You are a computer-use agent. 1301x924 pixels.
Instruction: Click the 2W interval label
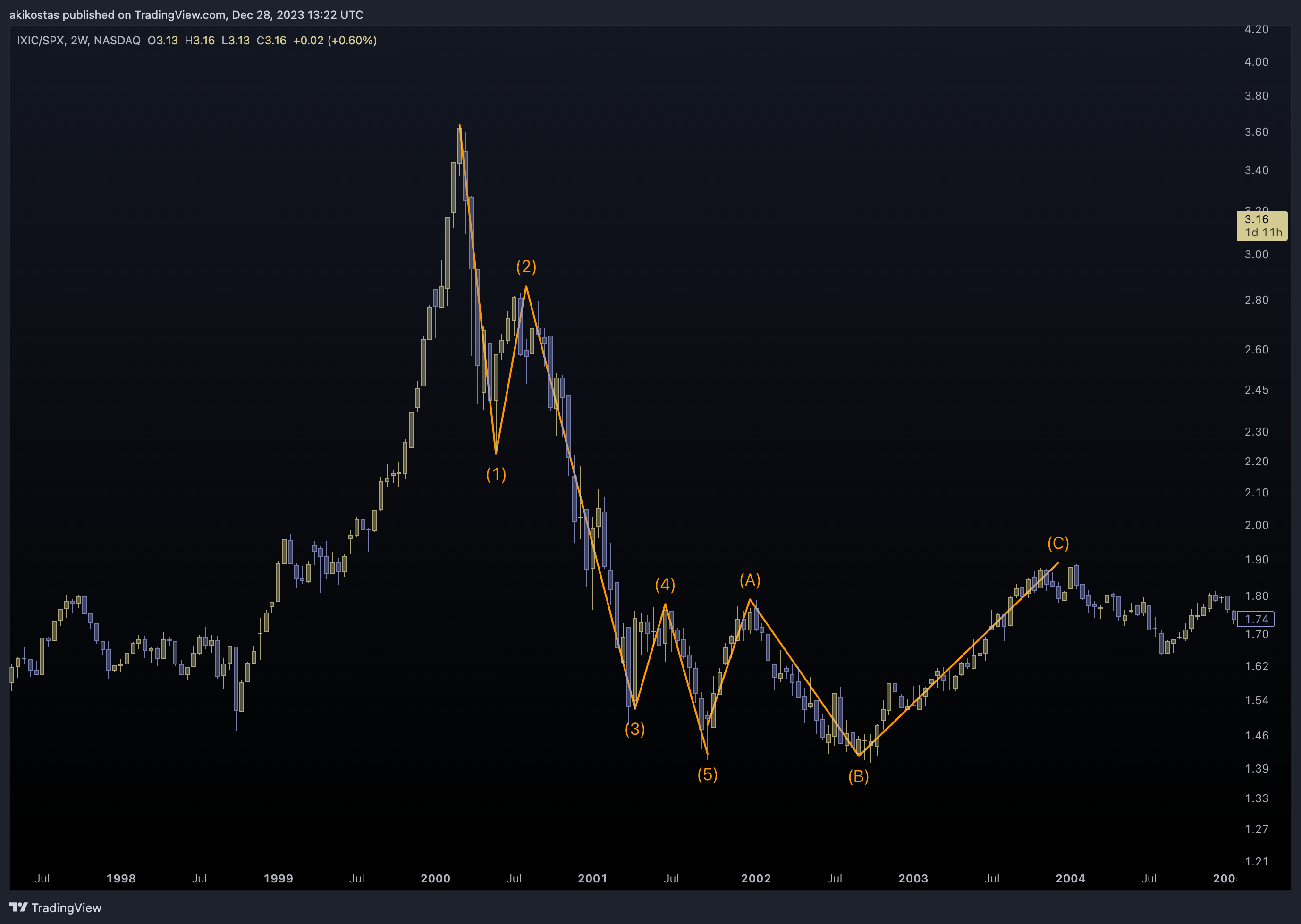pos(79,41)
